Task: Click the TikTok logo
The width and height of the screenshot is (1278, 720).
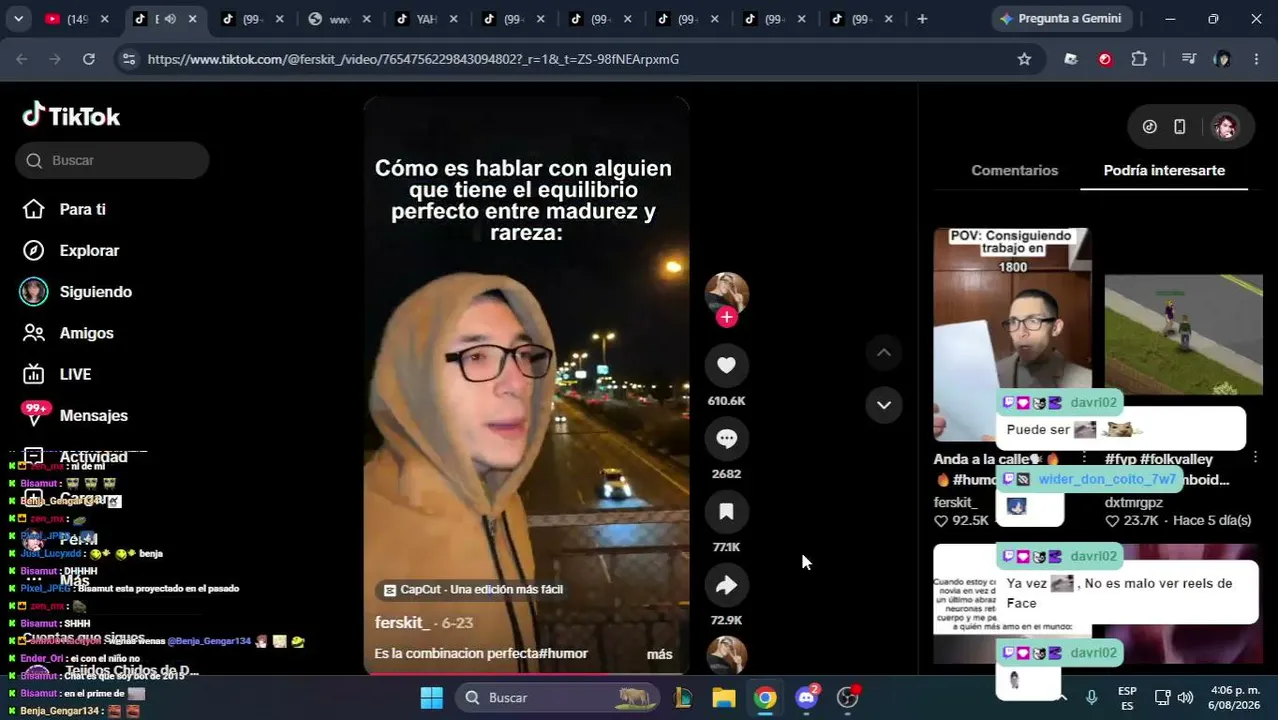Action: click(x=71, y=116)
